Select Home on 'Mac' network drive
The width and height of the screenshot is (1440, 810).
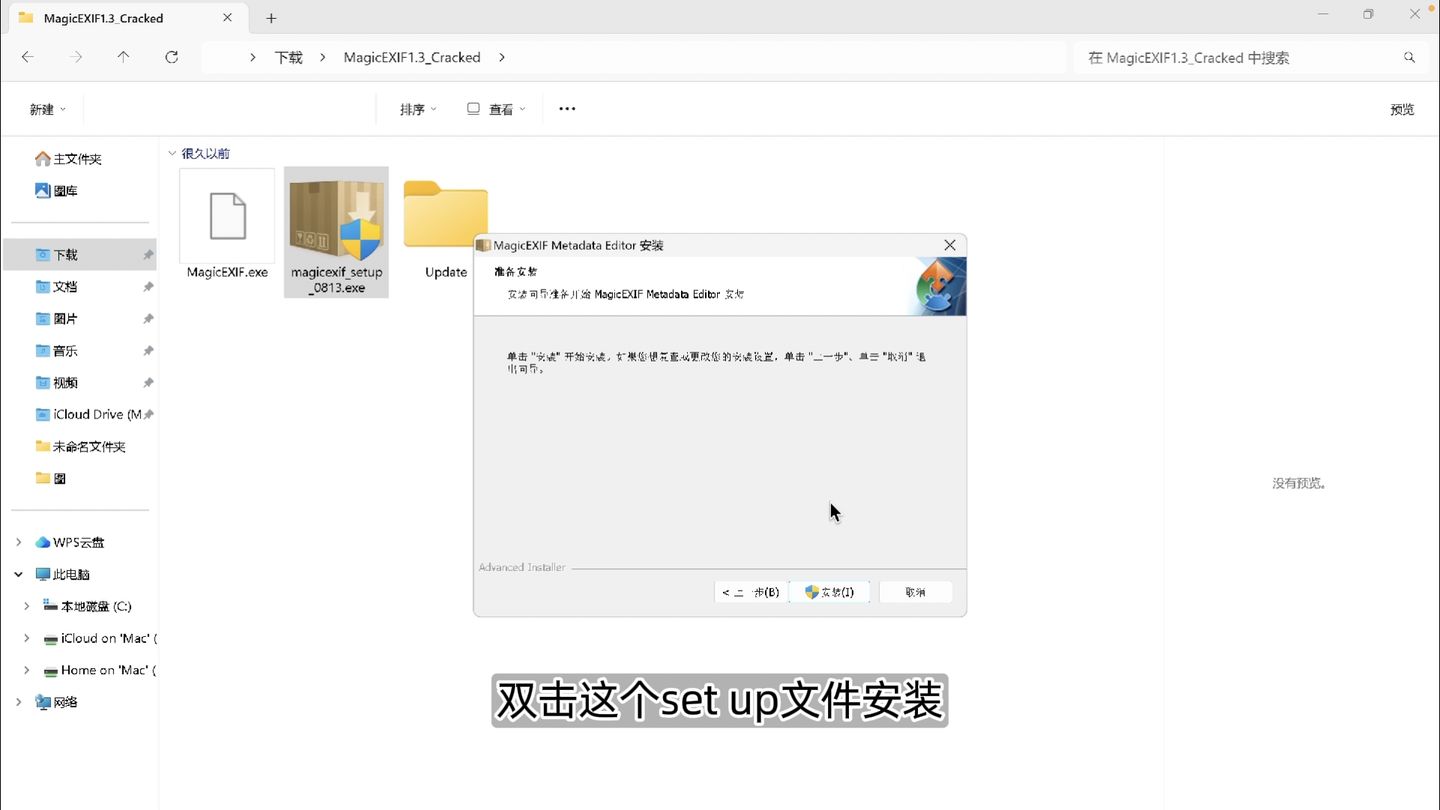pos(100,670)
